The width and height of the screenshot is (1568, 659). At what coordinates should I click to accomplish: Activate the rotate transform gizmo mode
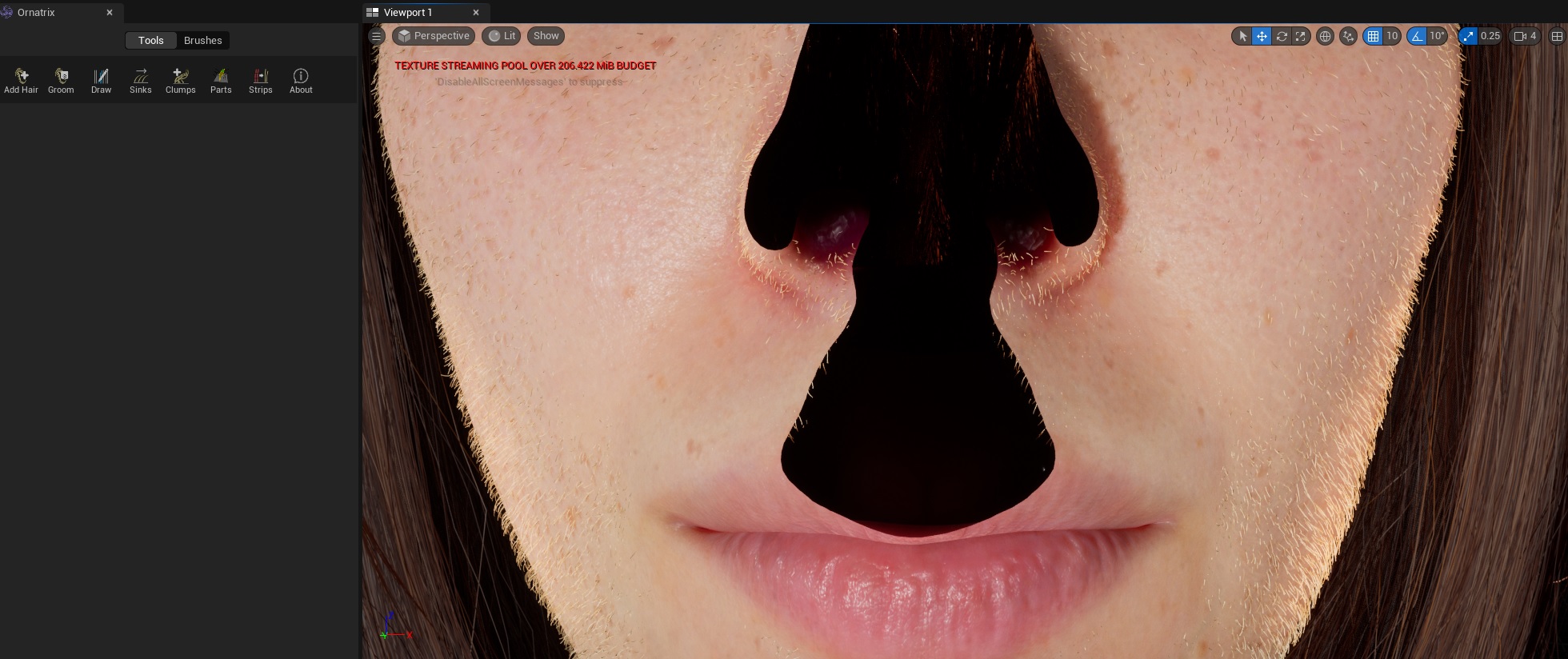pos(1282,36)
